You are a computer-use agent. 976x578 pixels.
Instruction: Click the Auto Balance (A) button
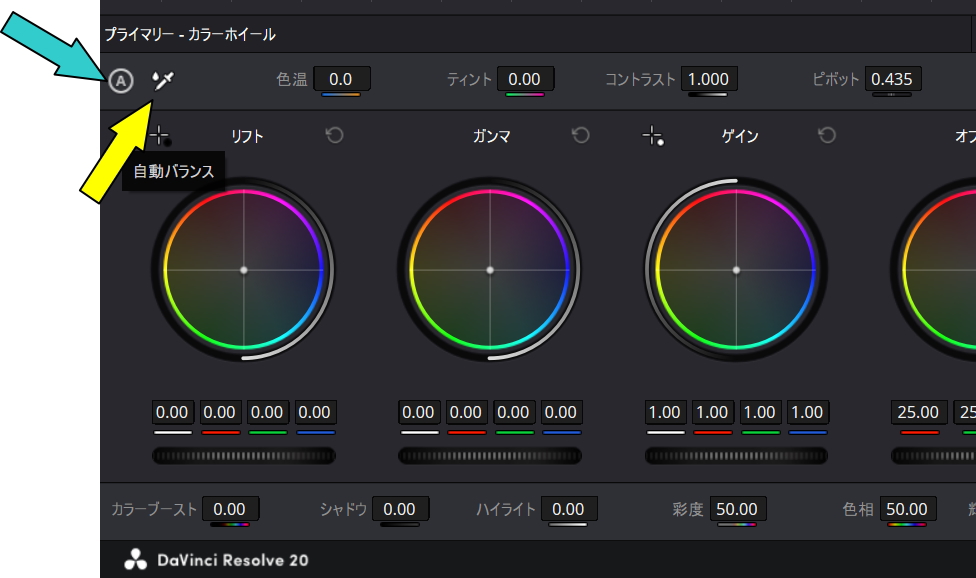point(121,81)
